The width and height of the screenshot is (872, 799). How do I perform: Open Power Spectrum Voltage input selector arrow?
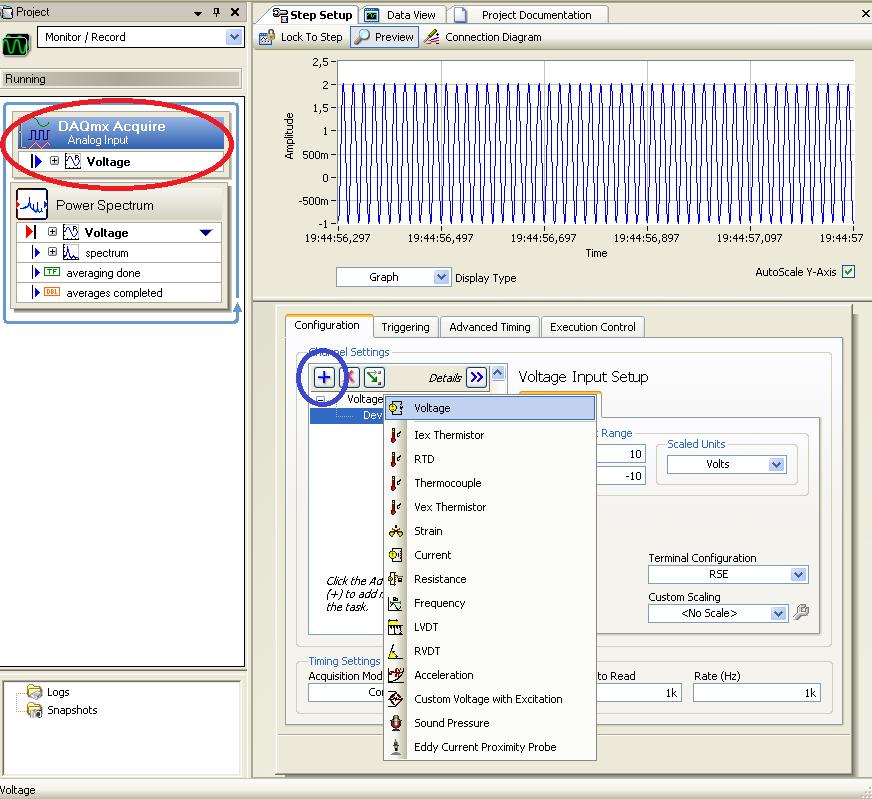pos(206,232)
